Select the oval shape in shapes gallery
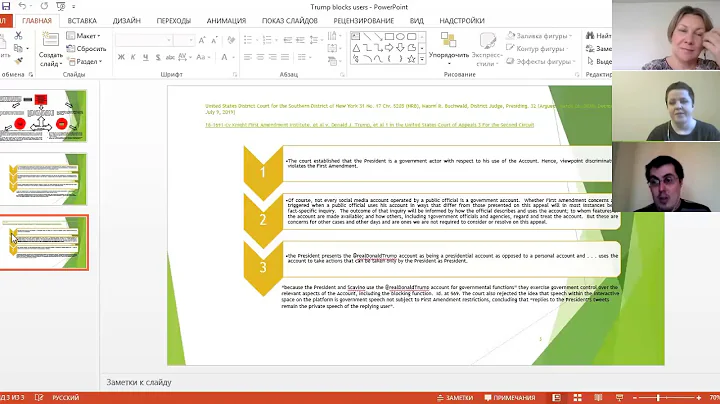The height and width of the screenshot is (404, 720). pyautogui.click(x=400, y=36)
